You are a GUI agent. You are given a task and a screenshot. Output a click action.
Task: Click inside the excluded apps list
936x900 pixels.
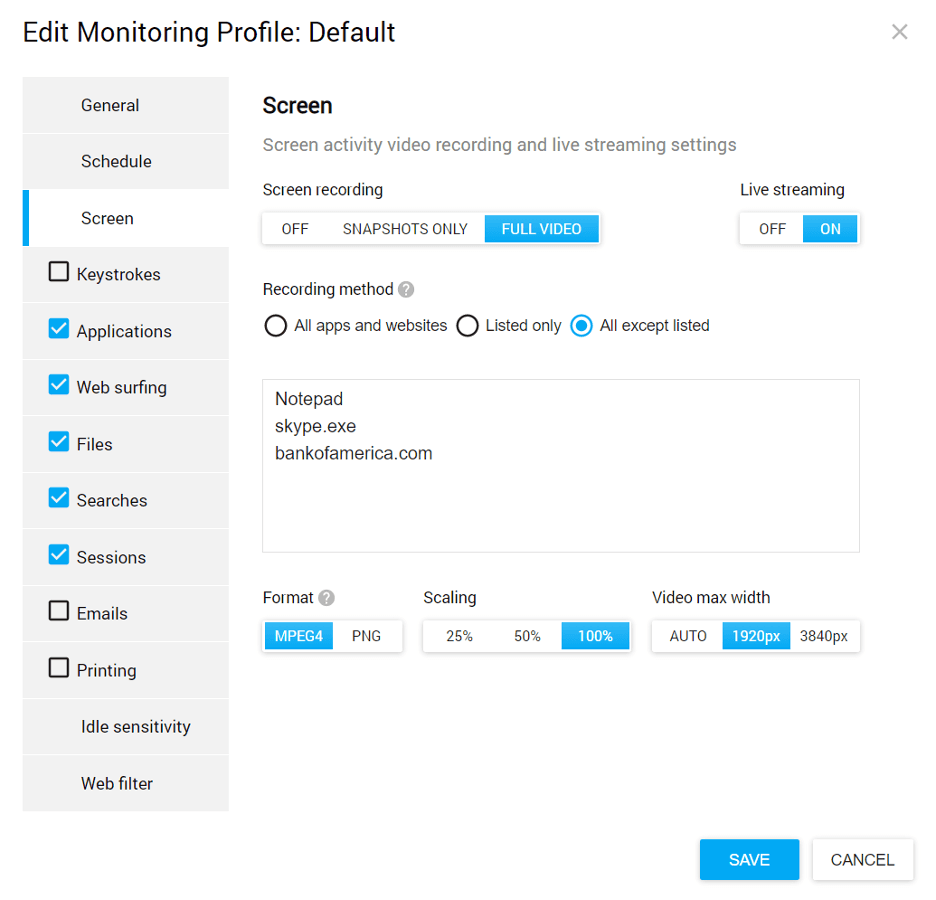pos(560,465)
